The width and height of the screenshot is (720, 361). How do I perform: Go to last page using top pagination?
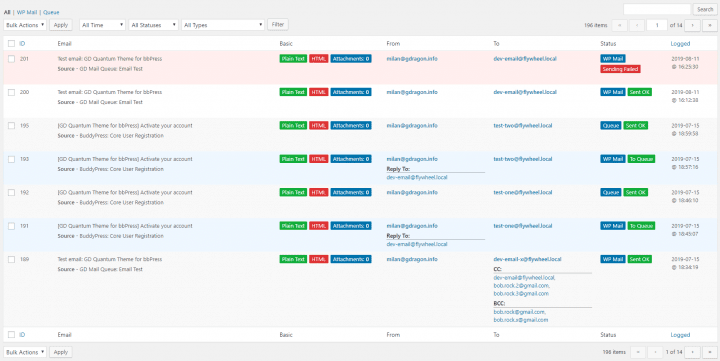[710, 25]
